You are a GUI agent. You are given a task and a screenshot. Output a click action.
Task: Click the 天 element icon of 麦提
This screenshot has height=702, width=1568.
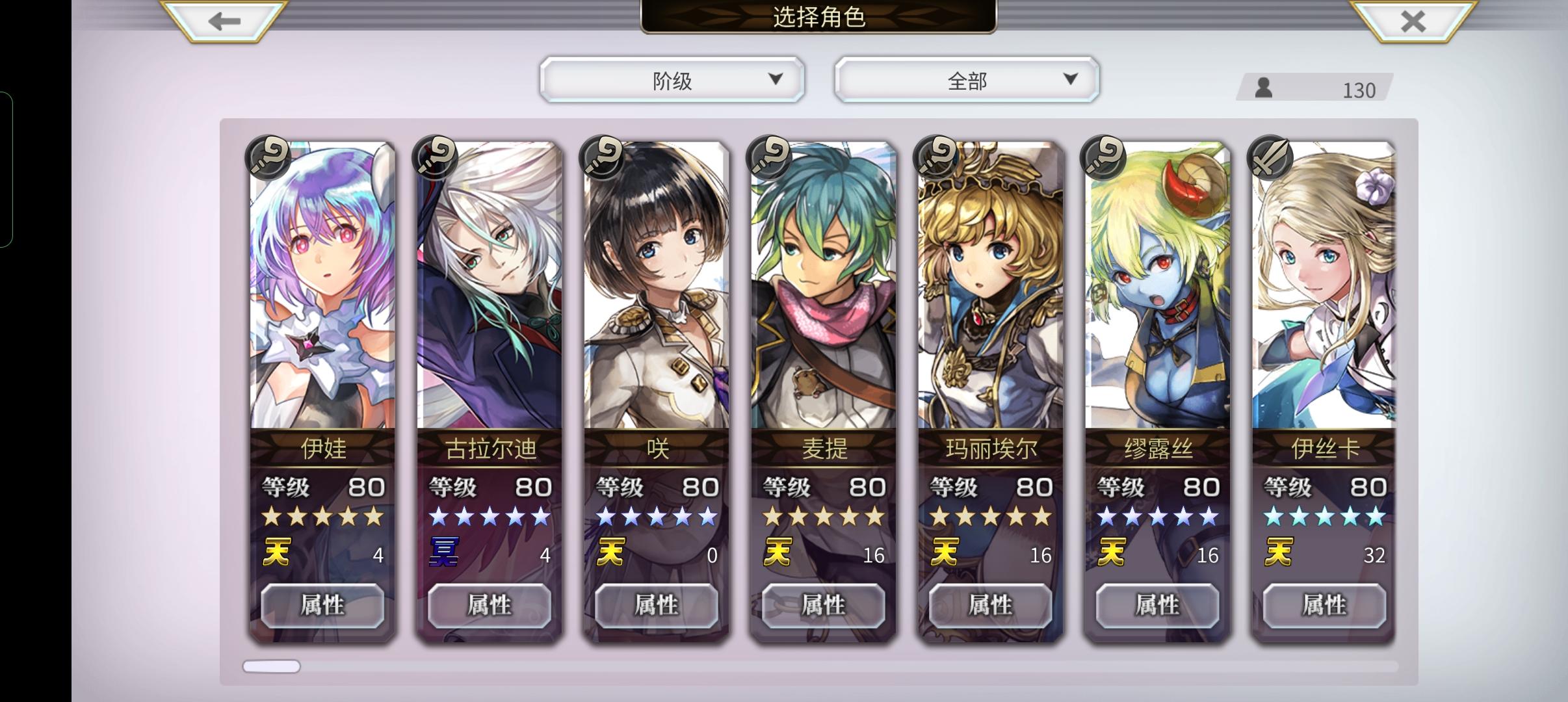[x=777, y=552]
